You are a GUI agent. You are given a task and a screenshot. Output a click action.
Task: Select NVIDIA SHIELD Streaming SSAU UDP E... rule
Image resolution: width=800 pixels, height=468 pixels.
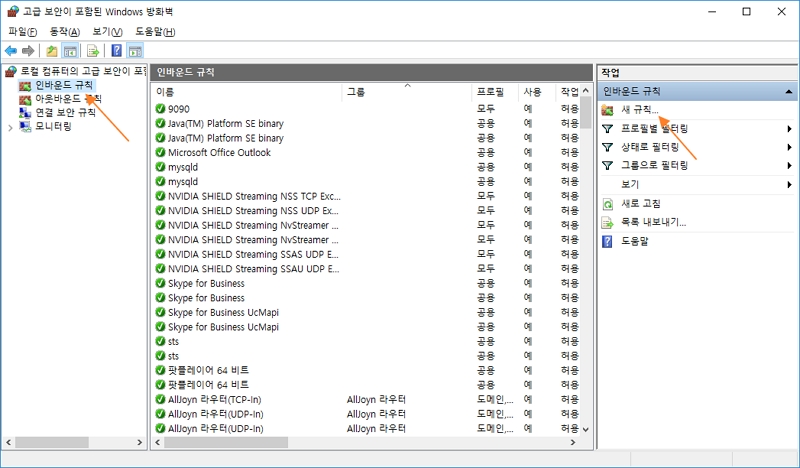click(x=366, y=268)
